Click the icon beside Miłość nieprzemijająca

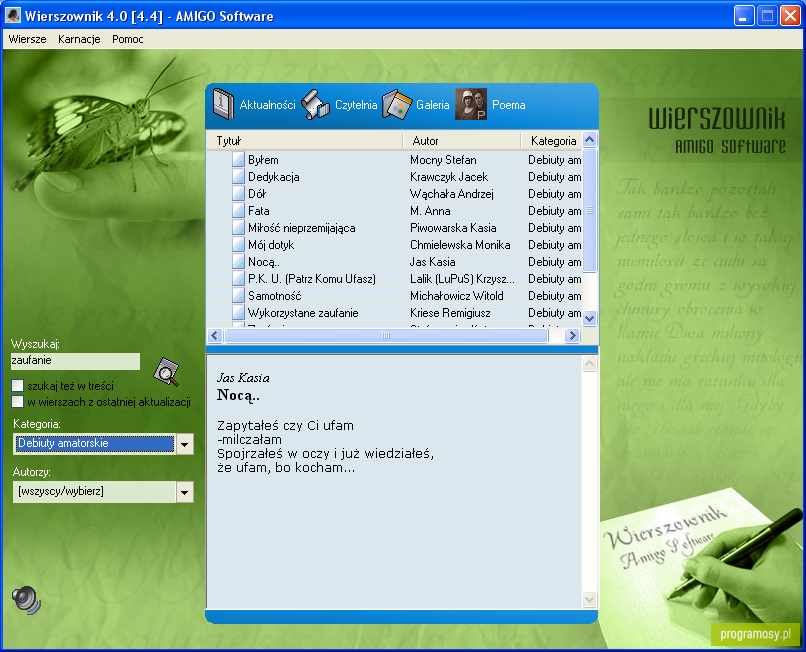[238, 227]
